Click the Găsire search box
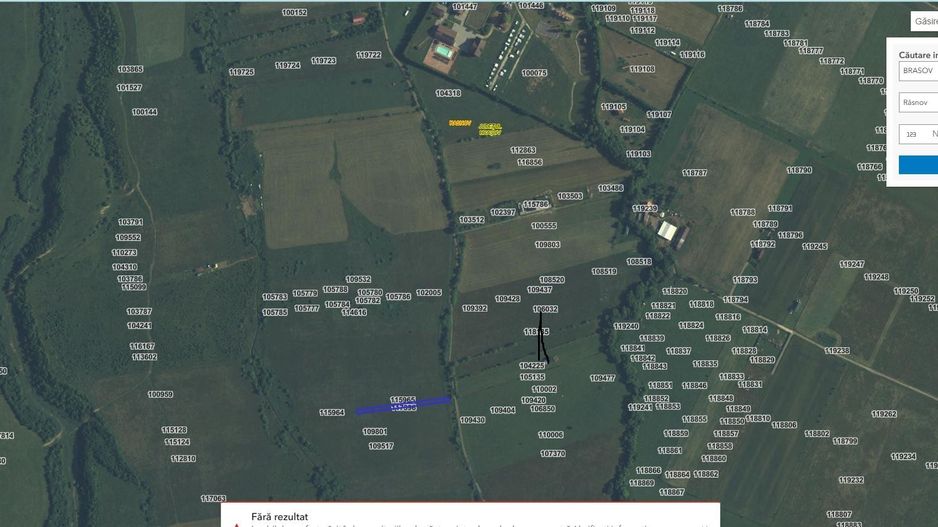The height and width of the screenshot is (527, 938). (x=924, y=21)
